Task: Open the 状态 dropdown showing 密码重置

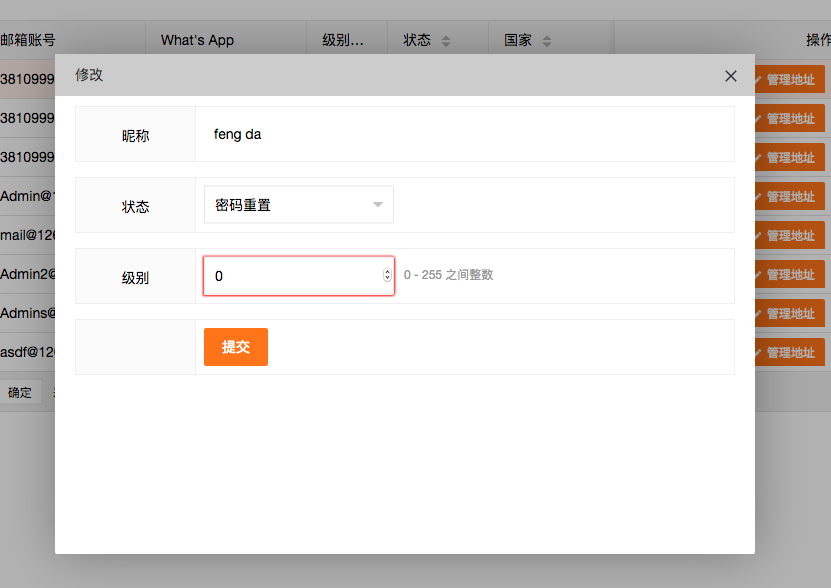Action: [298, 205]
